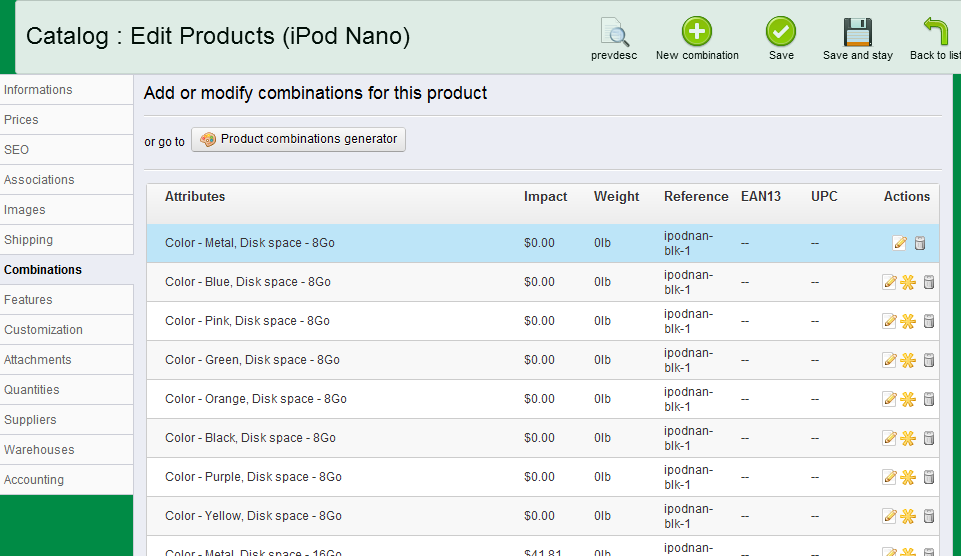Click the Back to list arrow
The width and height of the screenshot is (961, 556).
pos(935,32)
